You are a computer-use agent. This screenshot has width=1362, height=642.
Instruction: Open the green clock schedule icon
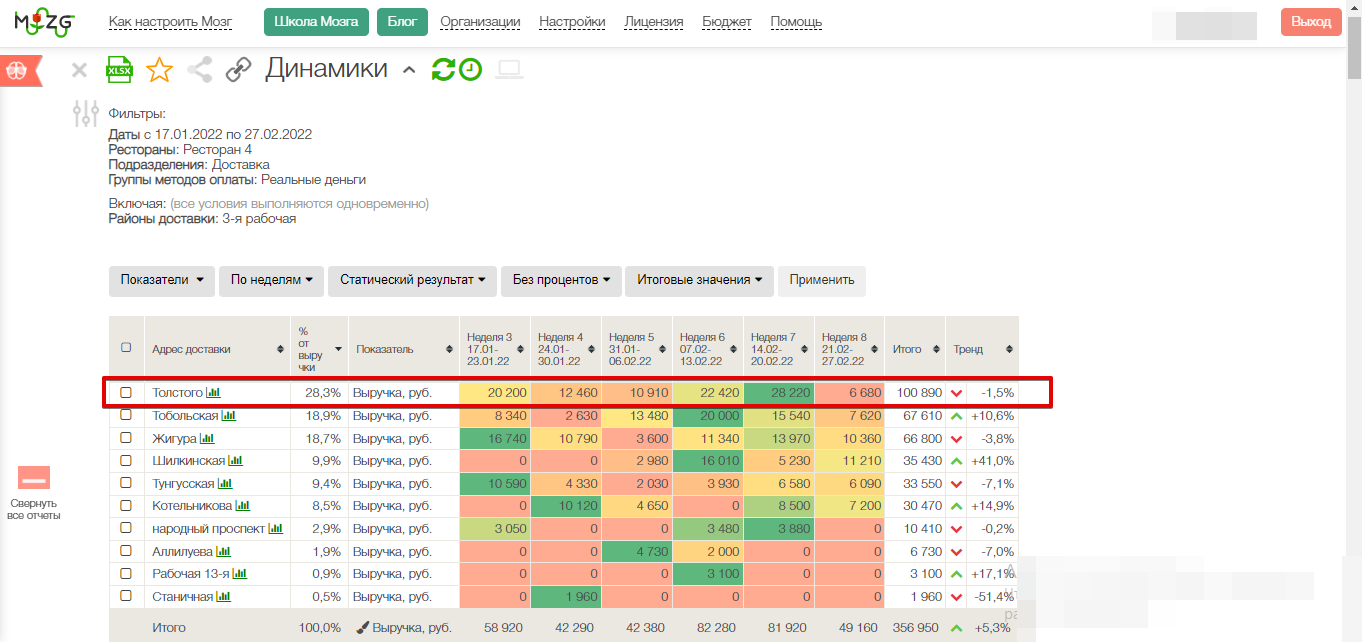(470, 69)
